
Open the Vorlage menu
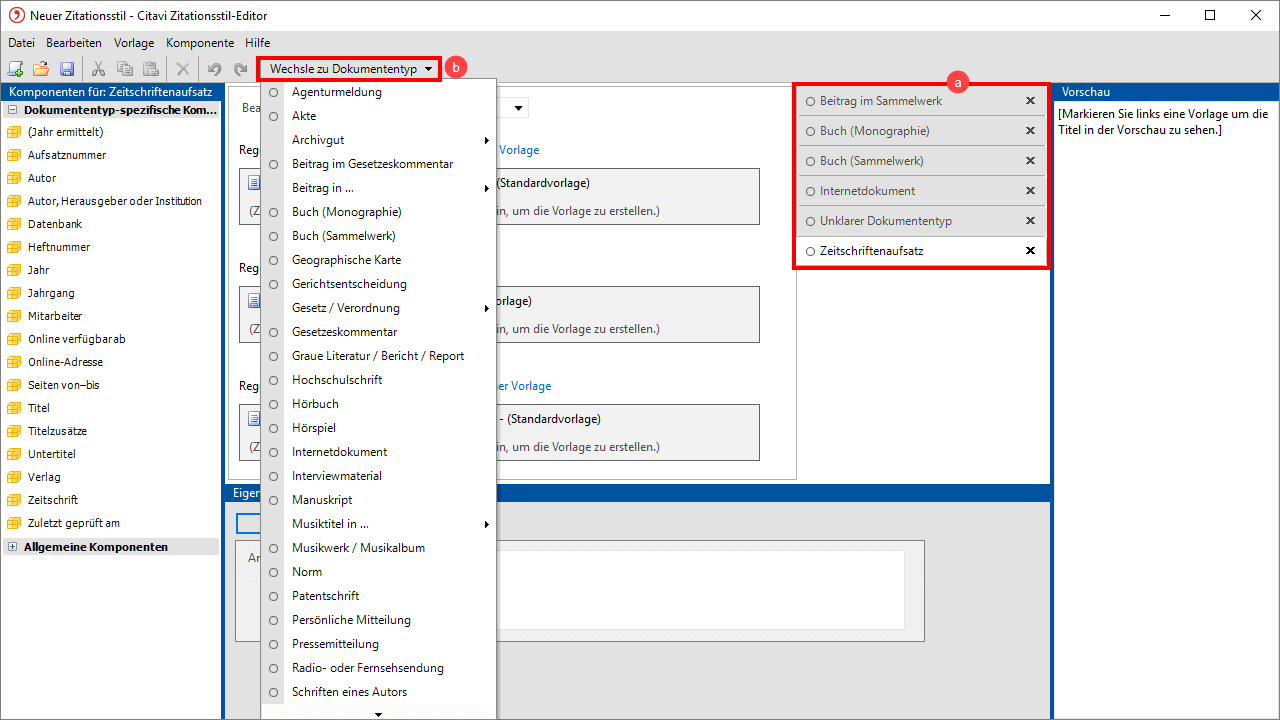134,43
